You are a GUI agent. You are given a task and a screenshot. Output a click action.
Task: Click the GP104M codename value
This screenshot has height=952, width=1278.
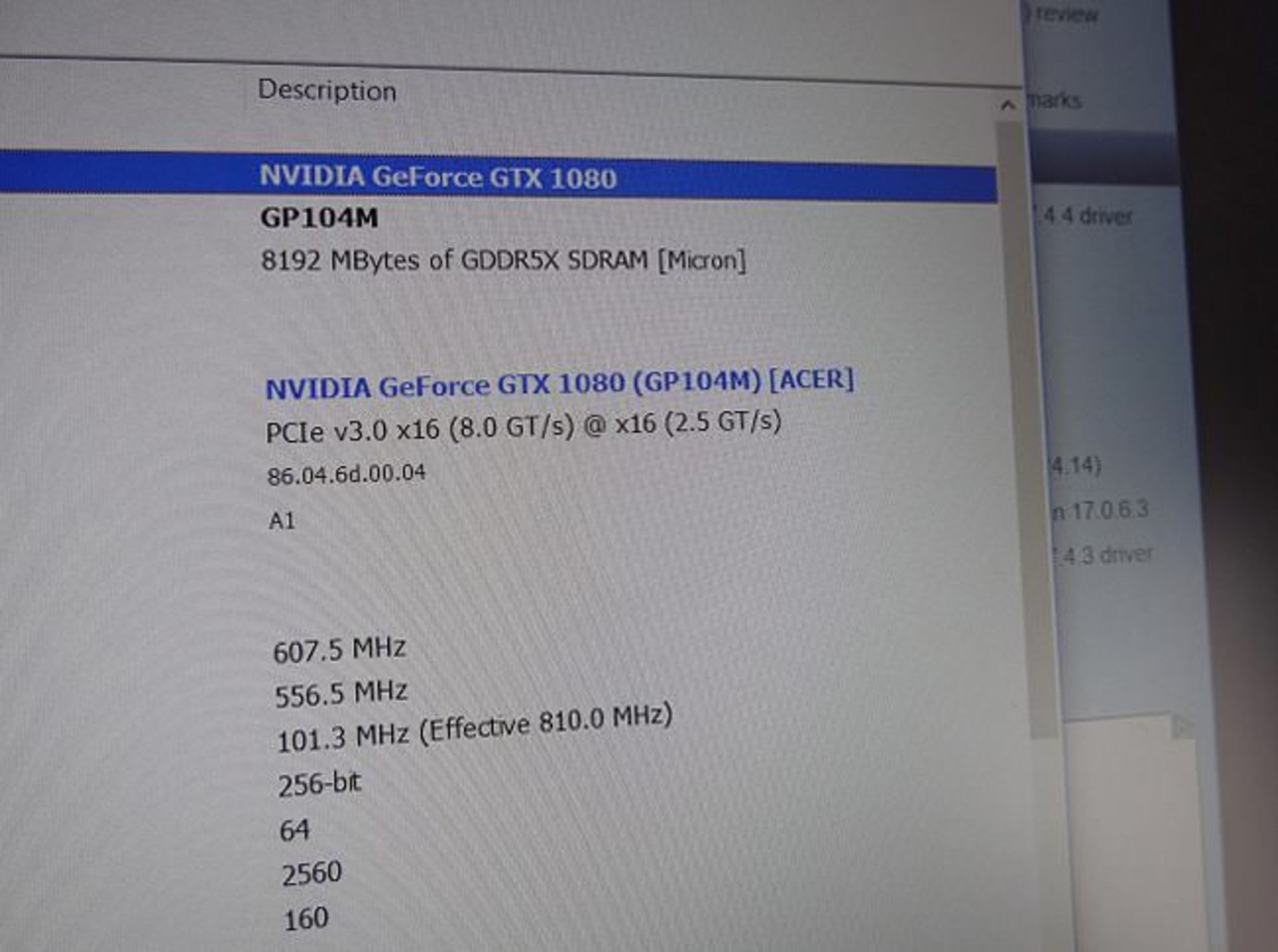click(x=319, y=218)
